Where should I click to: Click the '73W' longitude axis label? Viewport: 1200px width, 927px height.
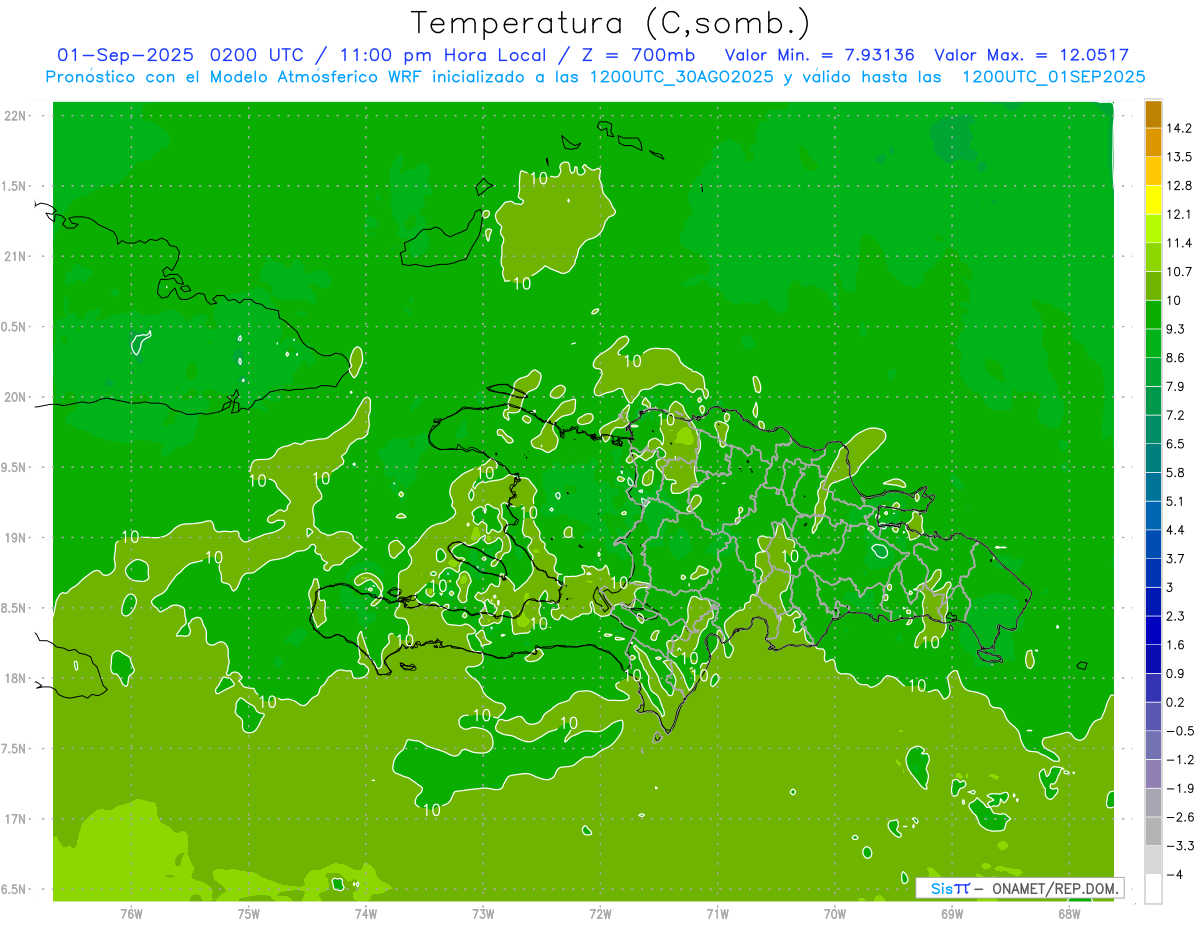(483, 914)
